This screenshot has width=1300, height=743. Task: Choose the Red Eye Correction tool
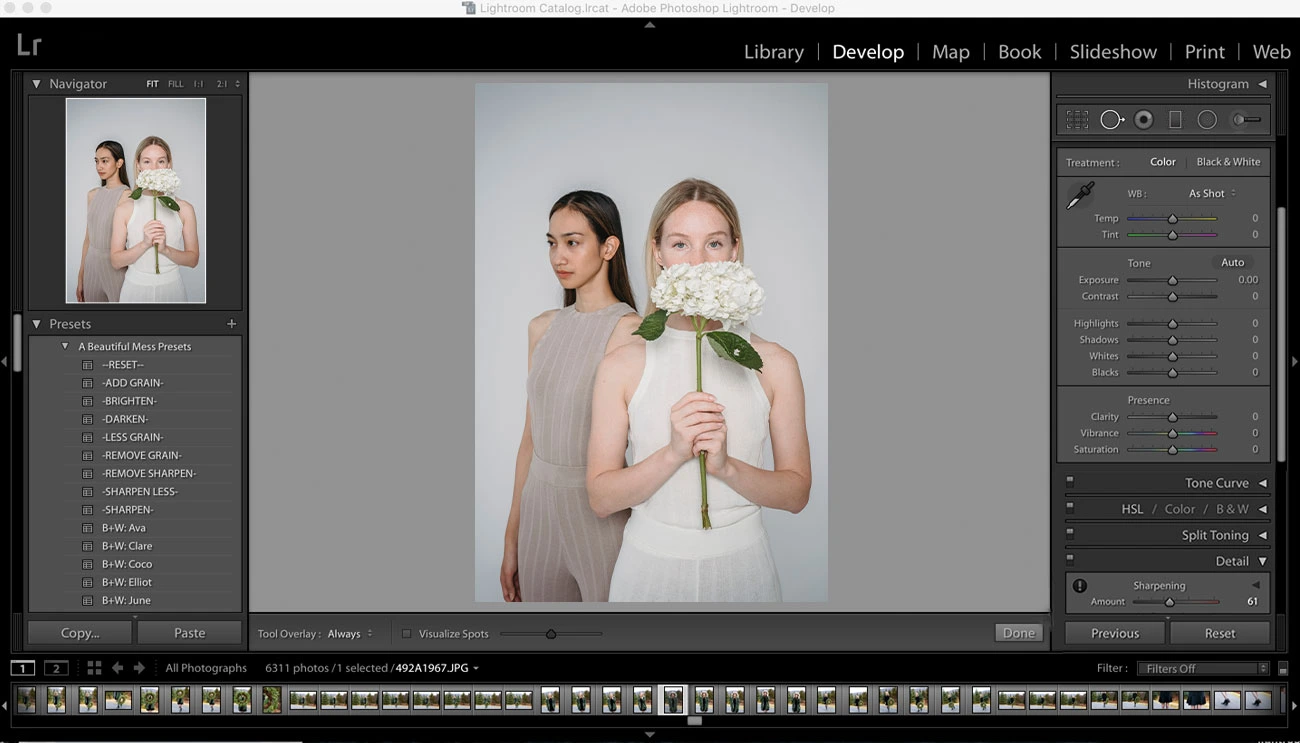click(1144, 120)
